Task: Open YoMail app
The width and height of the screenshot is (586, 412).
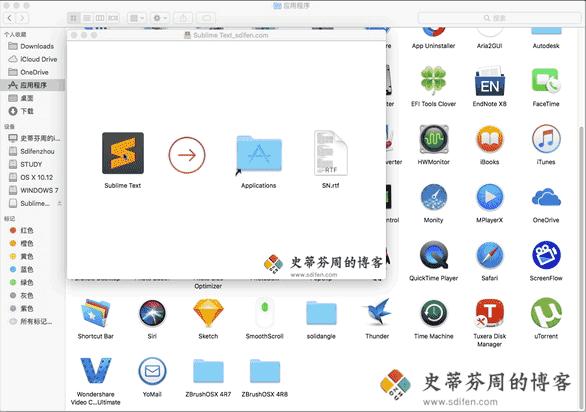Action: [152, 371]
